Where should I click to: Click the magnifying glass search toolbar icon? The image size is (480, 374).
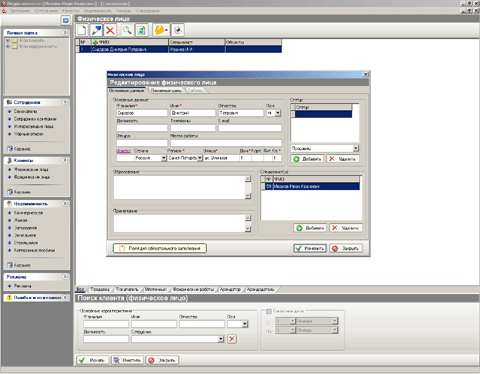point(127,30)
